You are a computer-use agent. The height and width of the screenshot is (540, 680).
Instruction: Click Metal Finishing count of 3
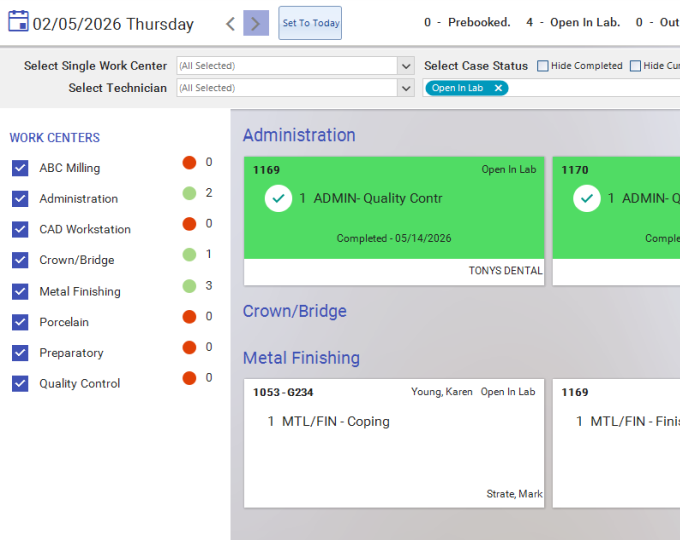(x=209, y=286)
